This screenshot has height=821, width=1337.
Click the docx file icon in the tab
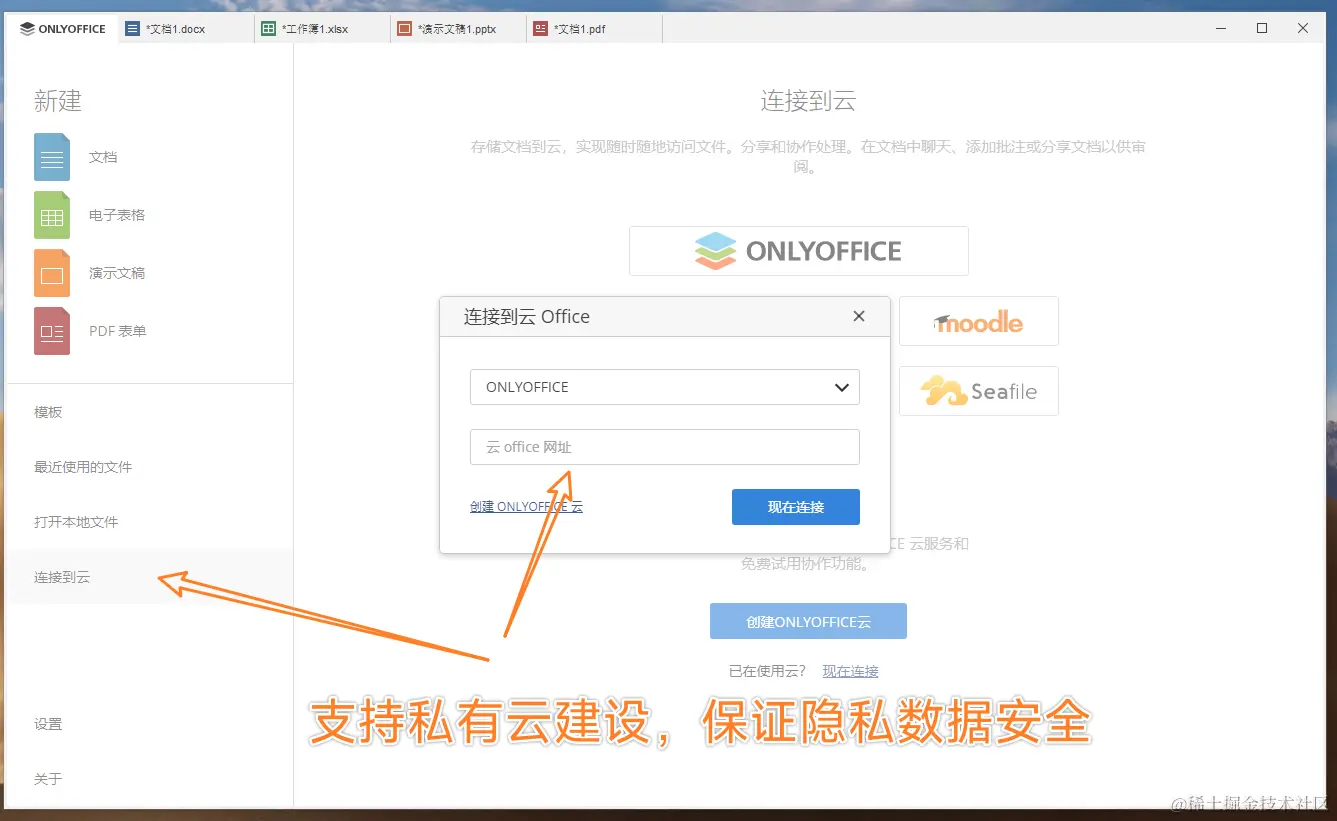coord(132,29)
